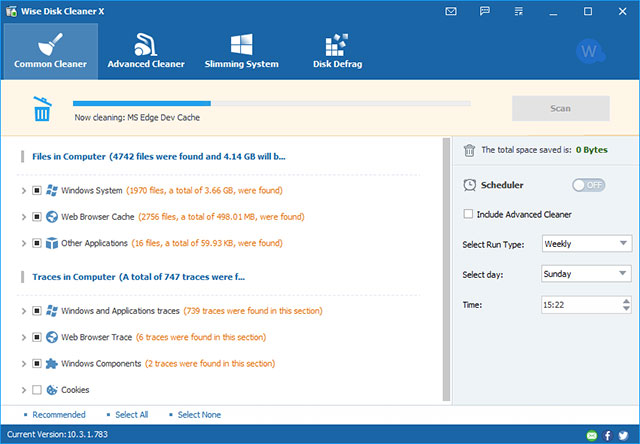Go to the Disk Defrag tab
640x444 pixels.
coord(337,48)
